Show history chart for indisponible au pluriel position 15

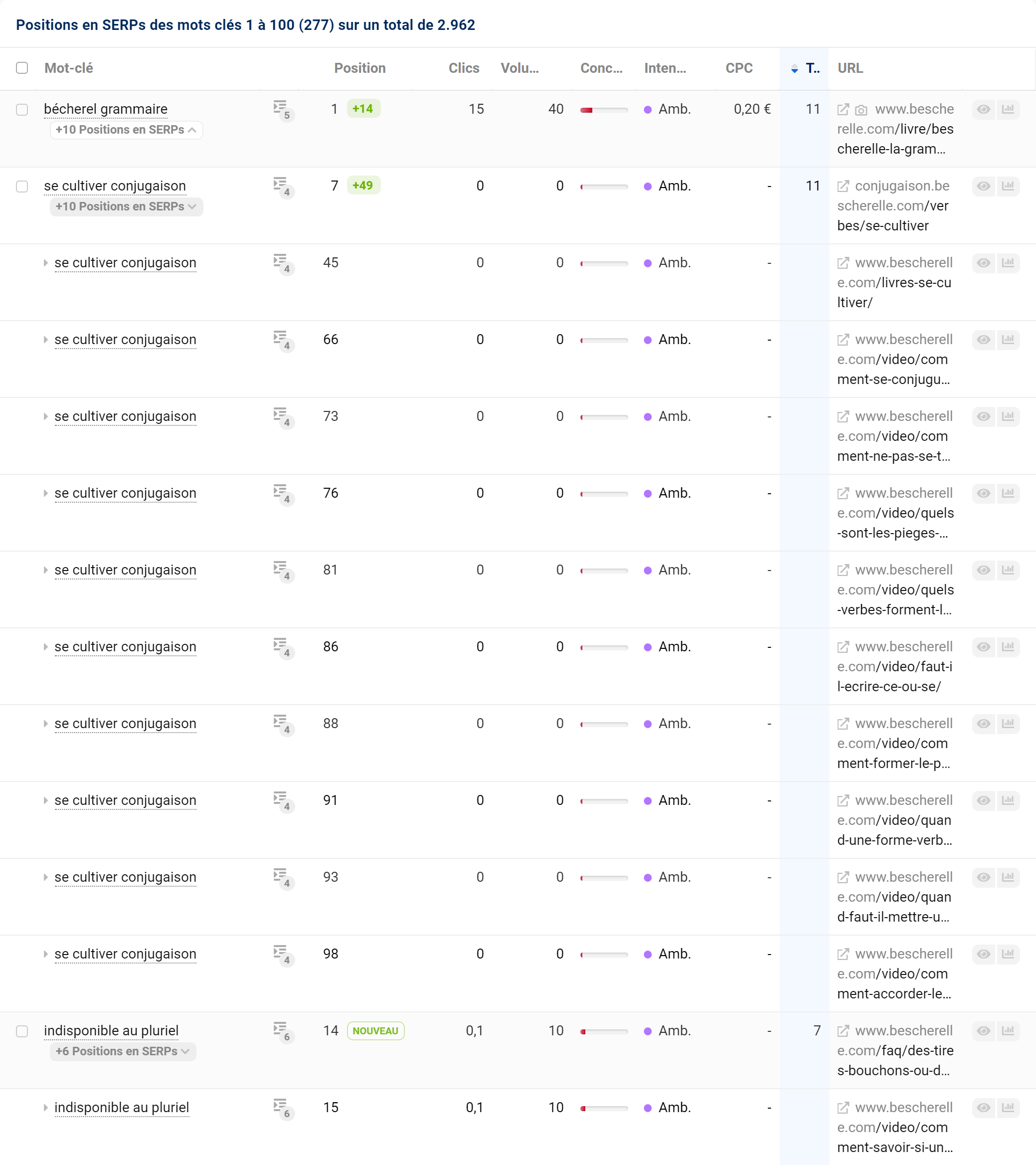[1008, 1108]
